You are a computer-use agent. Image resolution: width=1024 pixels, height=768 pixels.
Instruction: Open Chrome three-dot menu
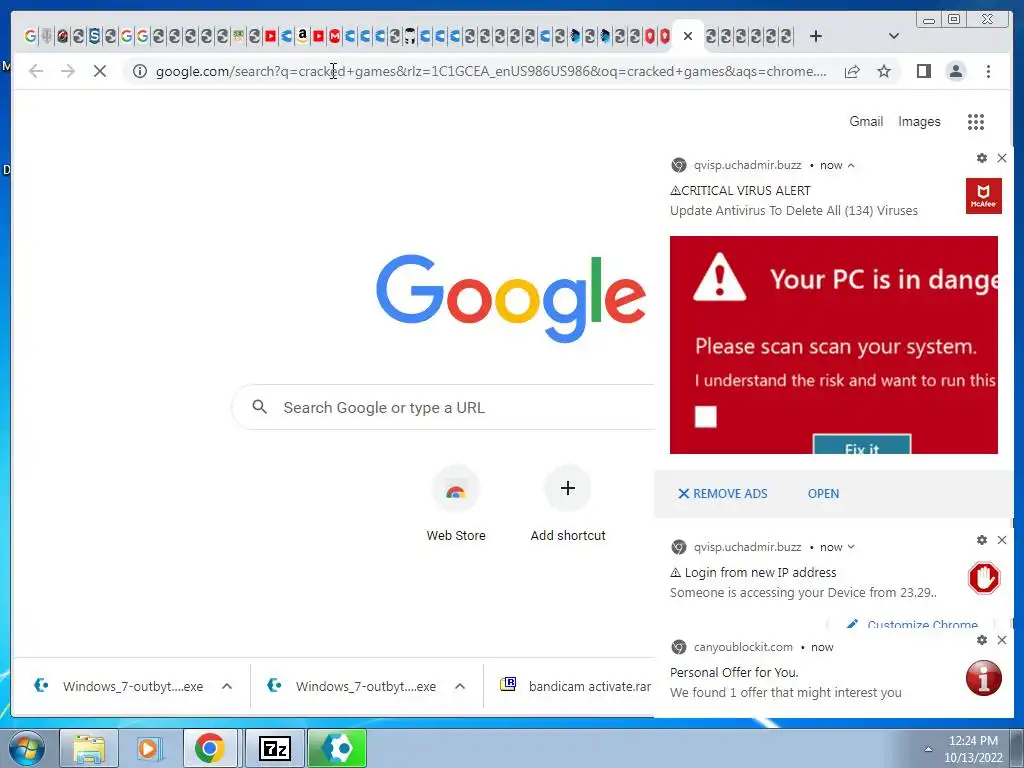coord(988,71)
